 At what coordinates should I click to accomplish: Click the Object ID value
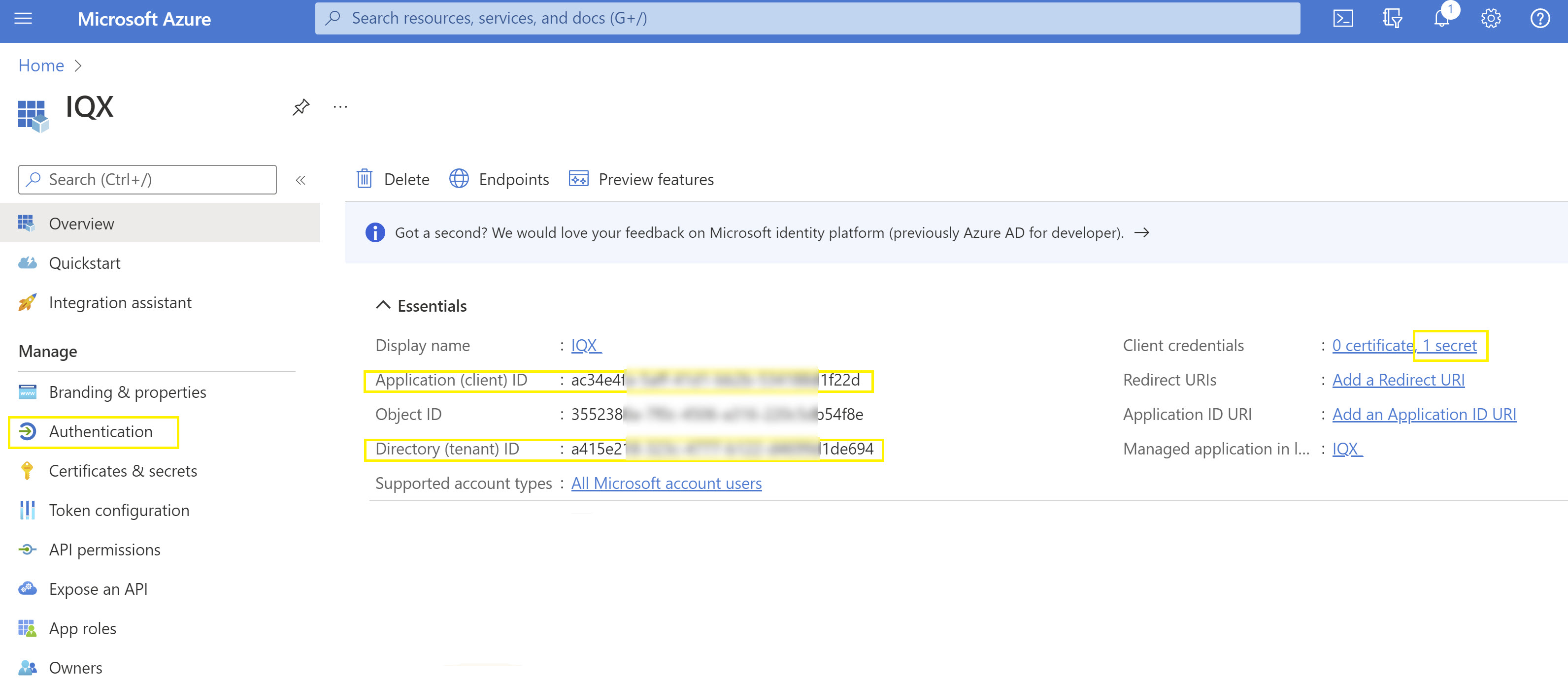[717, 414]
